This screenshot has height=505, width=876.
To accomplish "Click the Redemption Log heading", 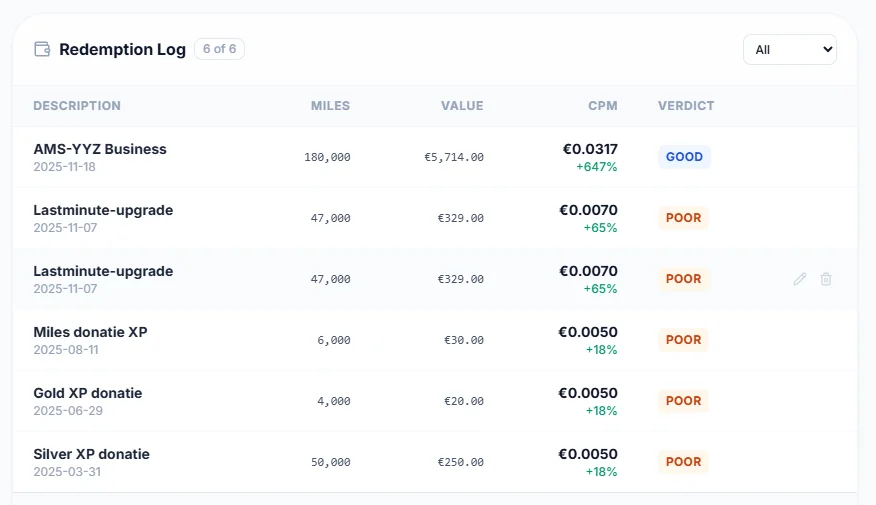I will coord(122,49).
